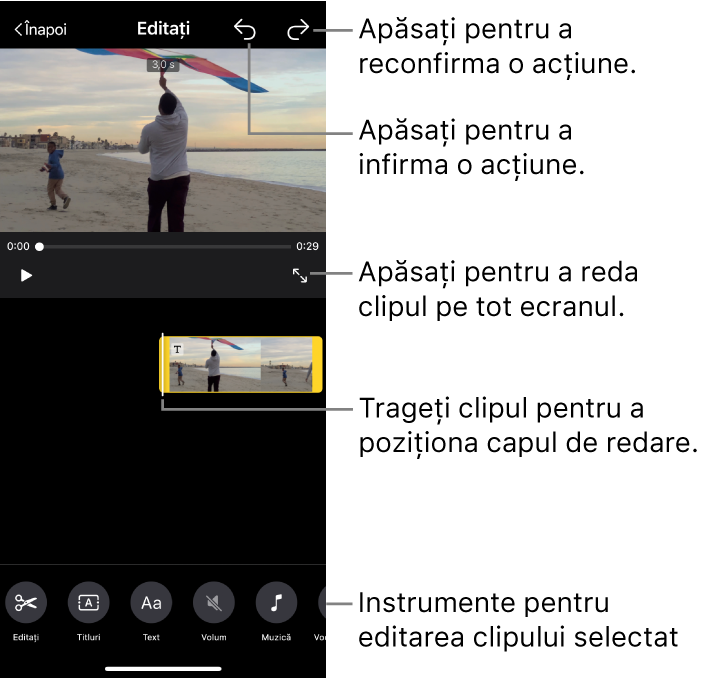
Task: Tap the clip's left yellow trim handle
Action: coord(164,364)
